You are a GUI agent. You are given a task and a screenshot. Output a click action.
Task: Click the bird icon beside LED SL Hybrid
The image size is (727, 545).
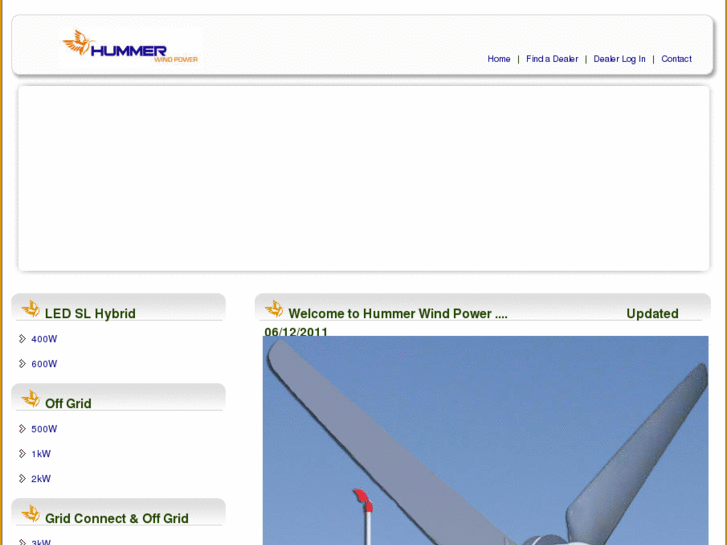(31, 308)
